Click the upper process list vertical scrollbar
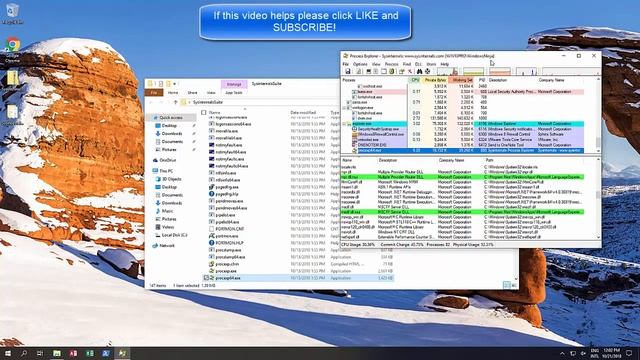Screen dimensions: 640x360 [x=598, y=115]
